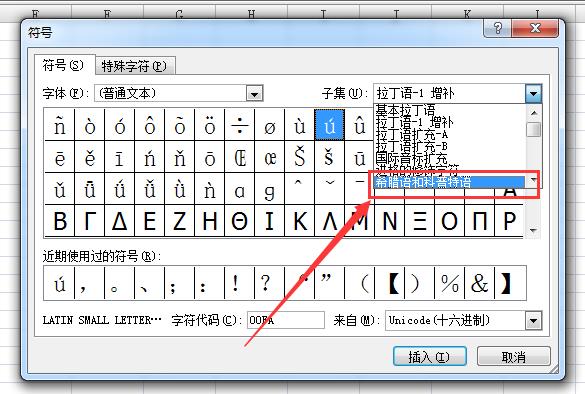
Task: Pick recently used ? question mark
Action: point(270,284)
